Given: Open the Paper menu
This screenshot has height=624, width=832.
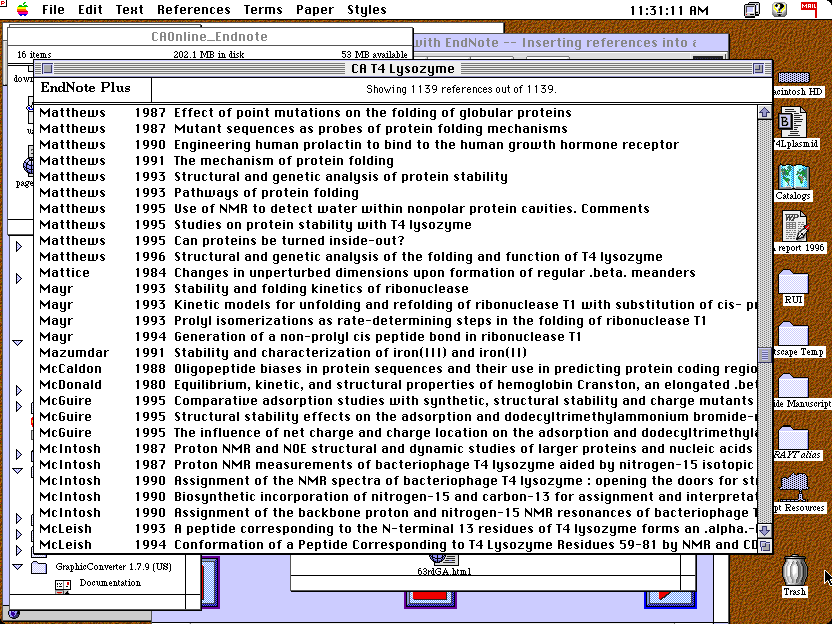Looking at the screenshot, I should [x=315, y=10].
